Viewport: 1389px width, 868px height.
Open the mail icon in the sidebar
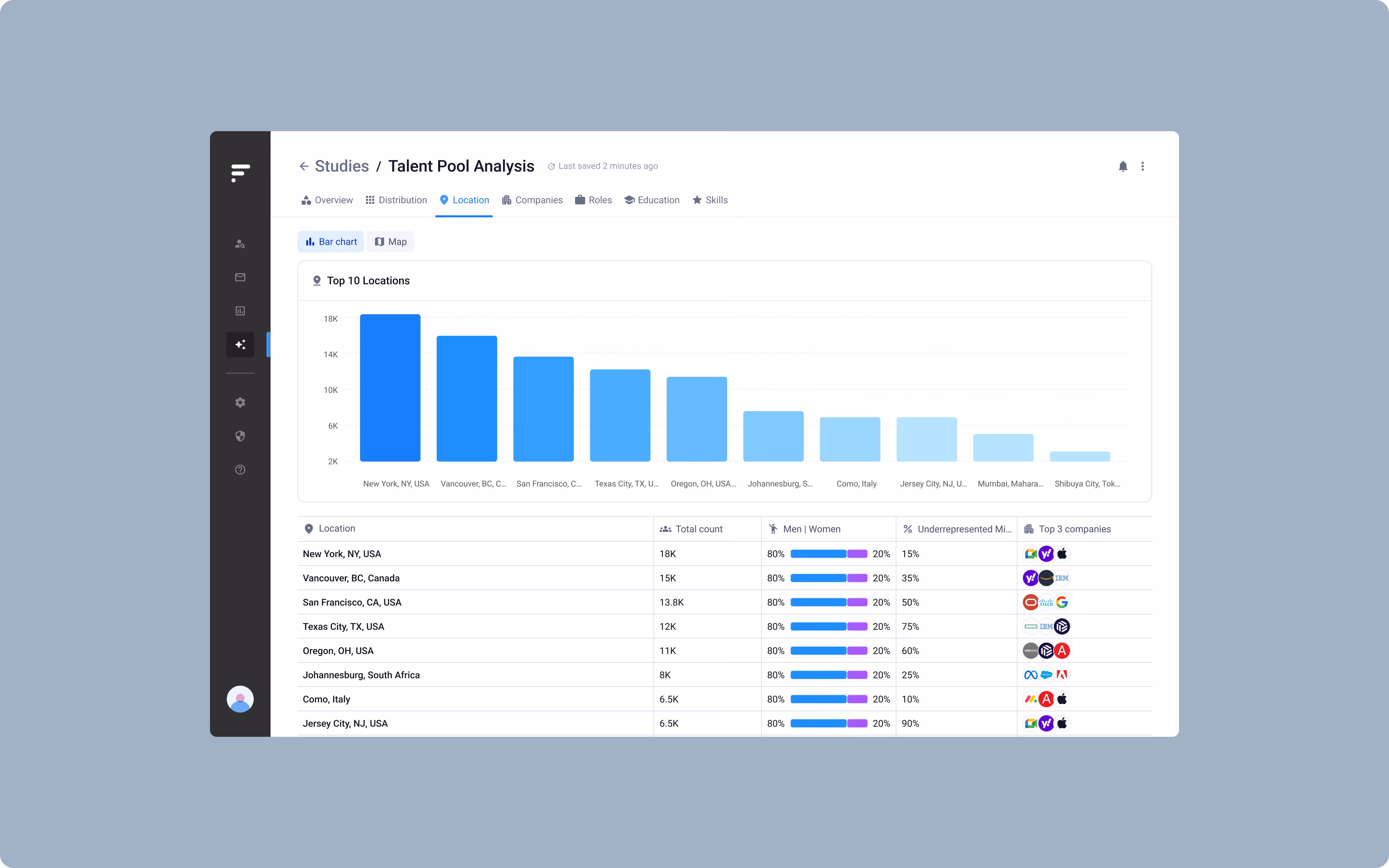pyautogui.click(x=240, y=277)
